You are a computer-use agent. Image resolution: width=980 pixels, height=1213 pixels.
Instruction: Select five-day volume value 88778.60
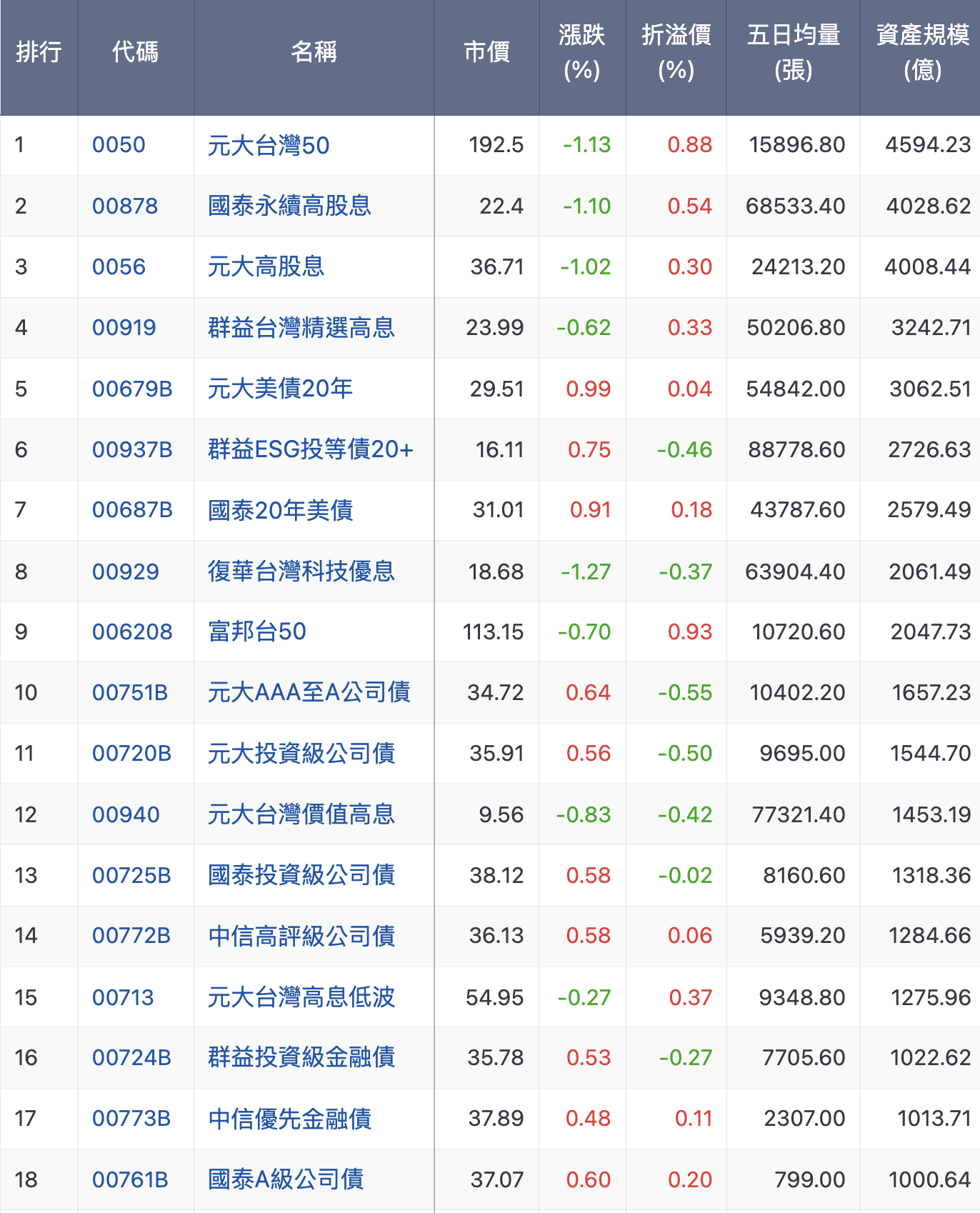click(x=796, y=449)
